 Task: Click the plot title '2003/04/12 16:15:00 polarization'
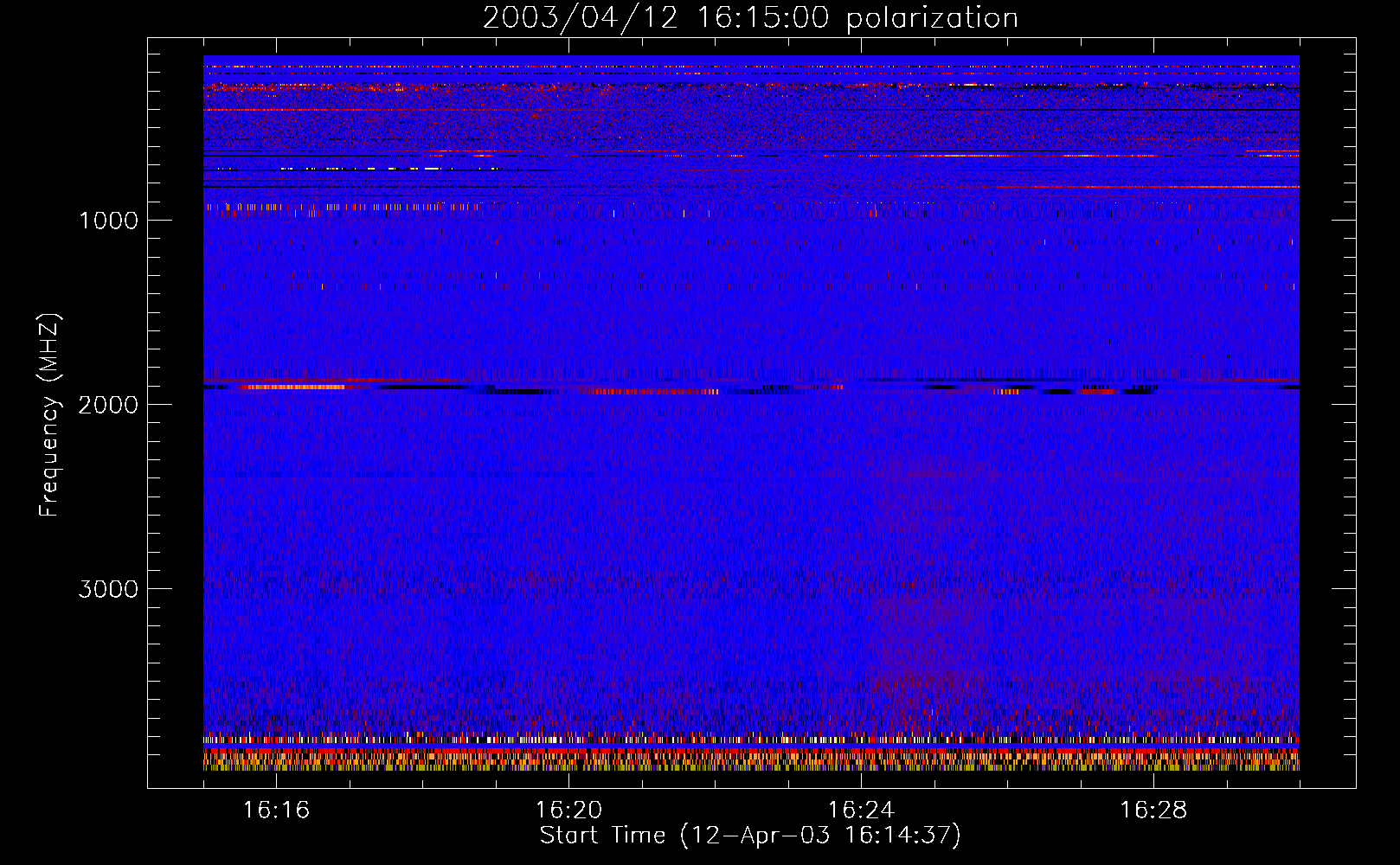(x=750, y=18)
